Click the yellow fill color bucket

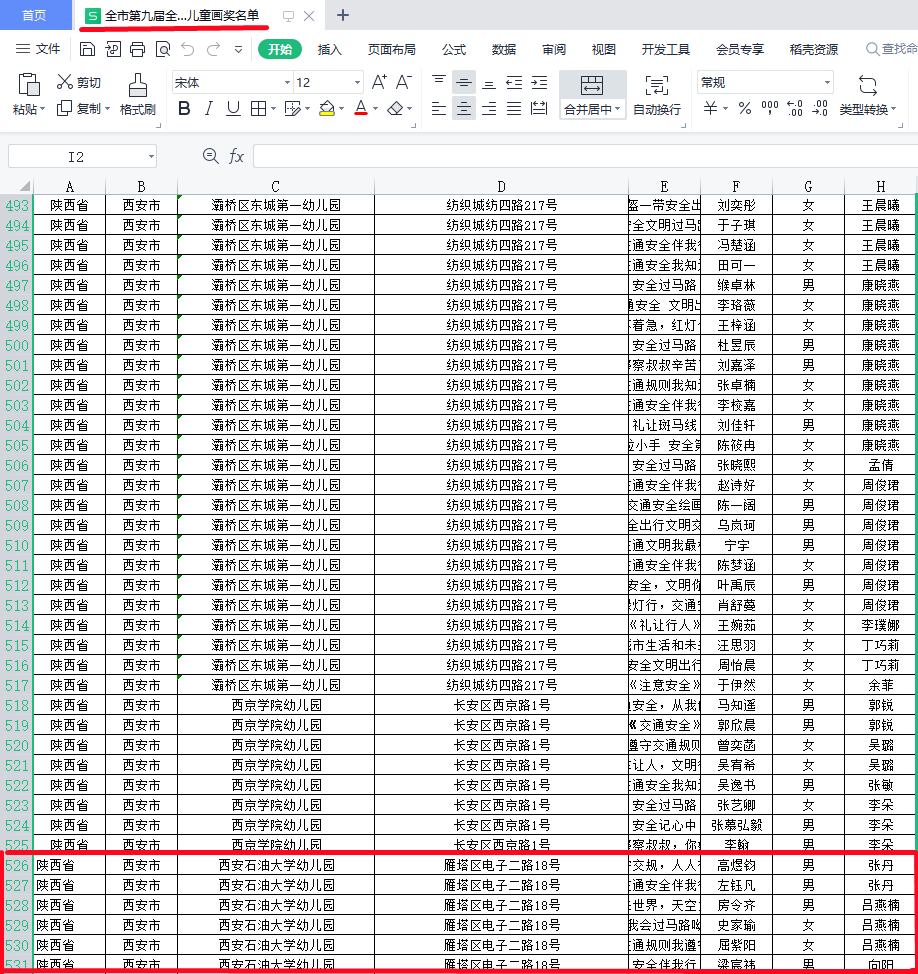327,109
